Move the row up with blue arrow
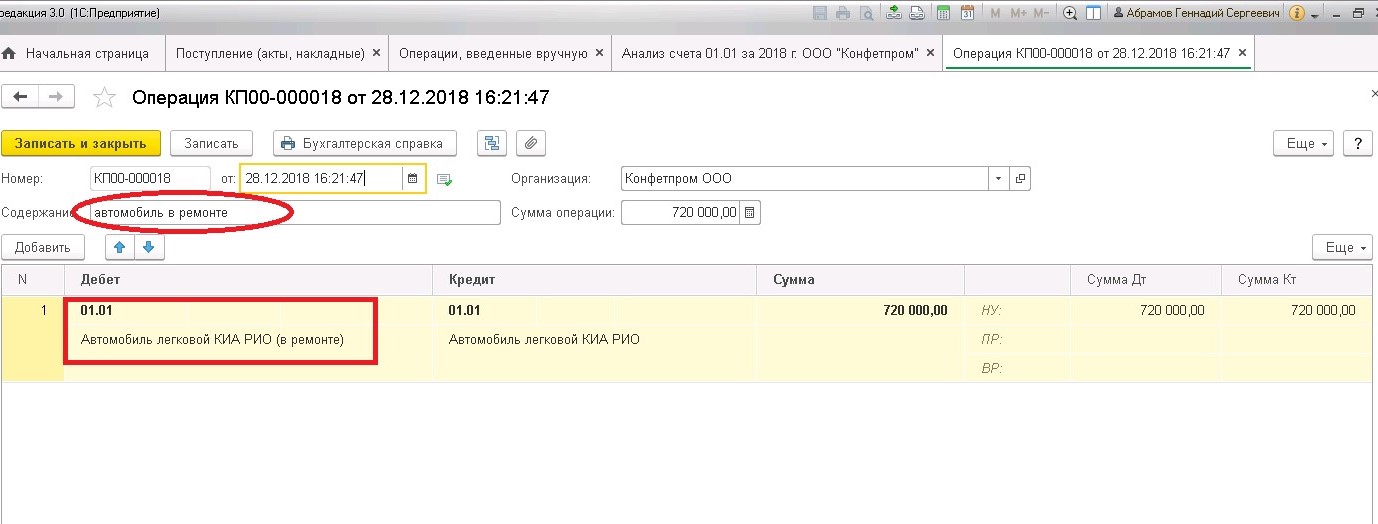The height and width of the screenshot is (524, 1378). click(120, 247)
